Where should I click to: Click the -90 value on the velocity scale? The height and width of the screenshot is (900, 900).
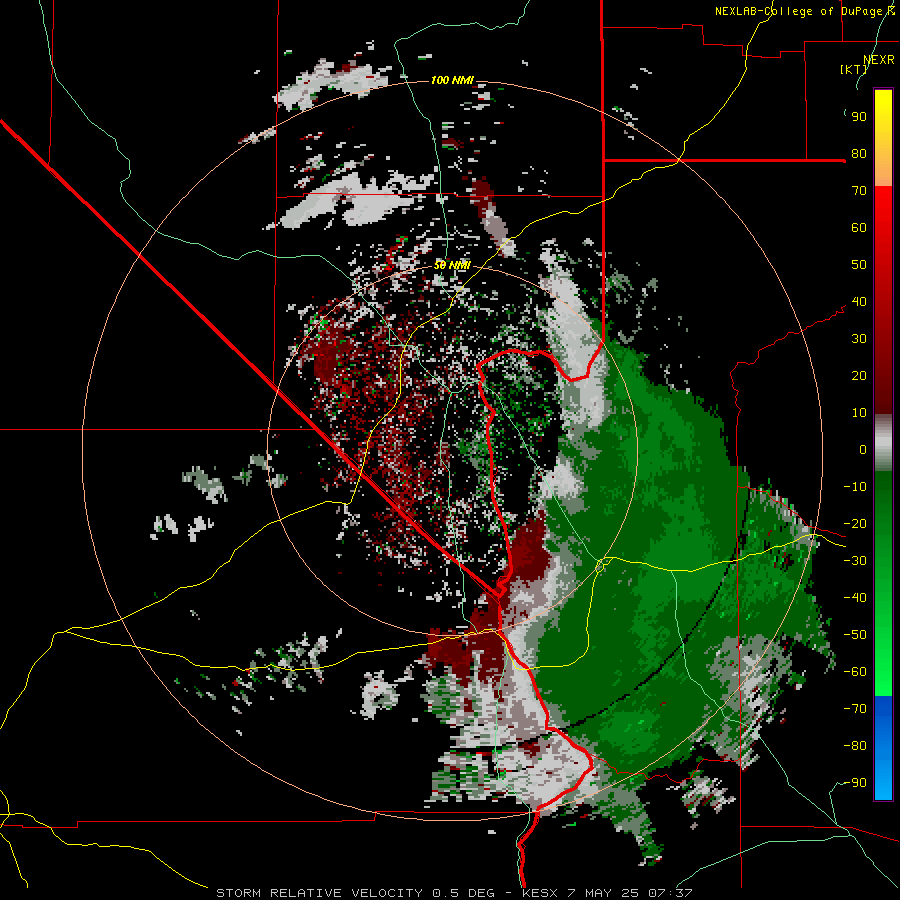tap(855, 783)
